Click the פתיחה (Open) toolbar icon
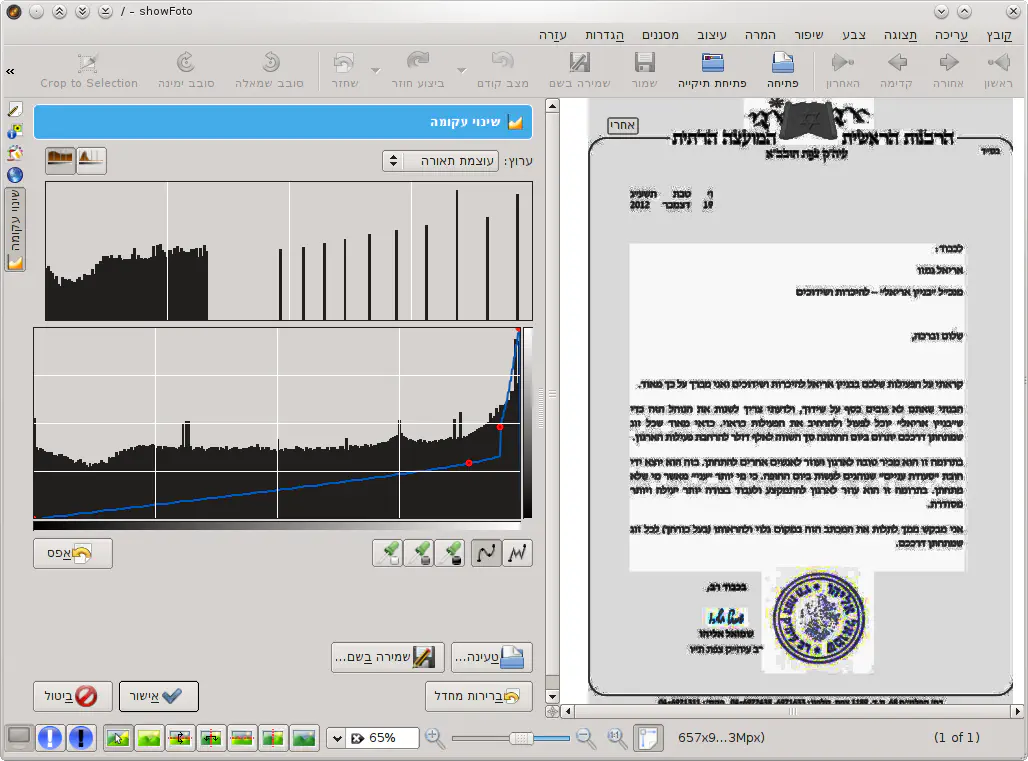The height and width of the screenshot is (761, 1028). tap(782, 70)
